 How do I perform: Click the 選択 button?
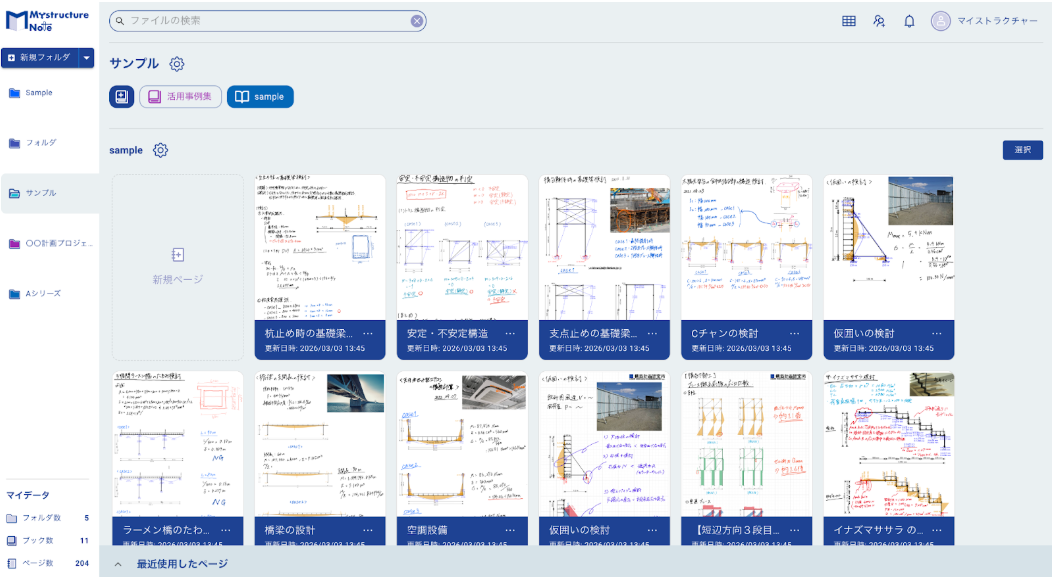[x=1022, y=148]
